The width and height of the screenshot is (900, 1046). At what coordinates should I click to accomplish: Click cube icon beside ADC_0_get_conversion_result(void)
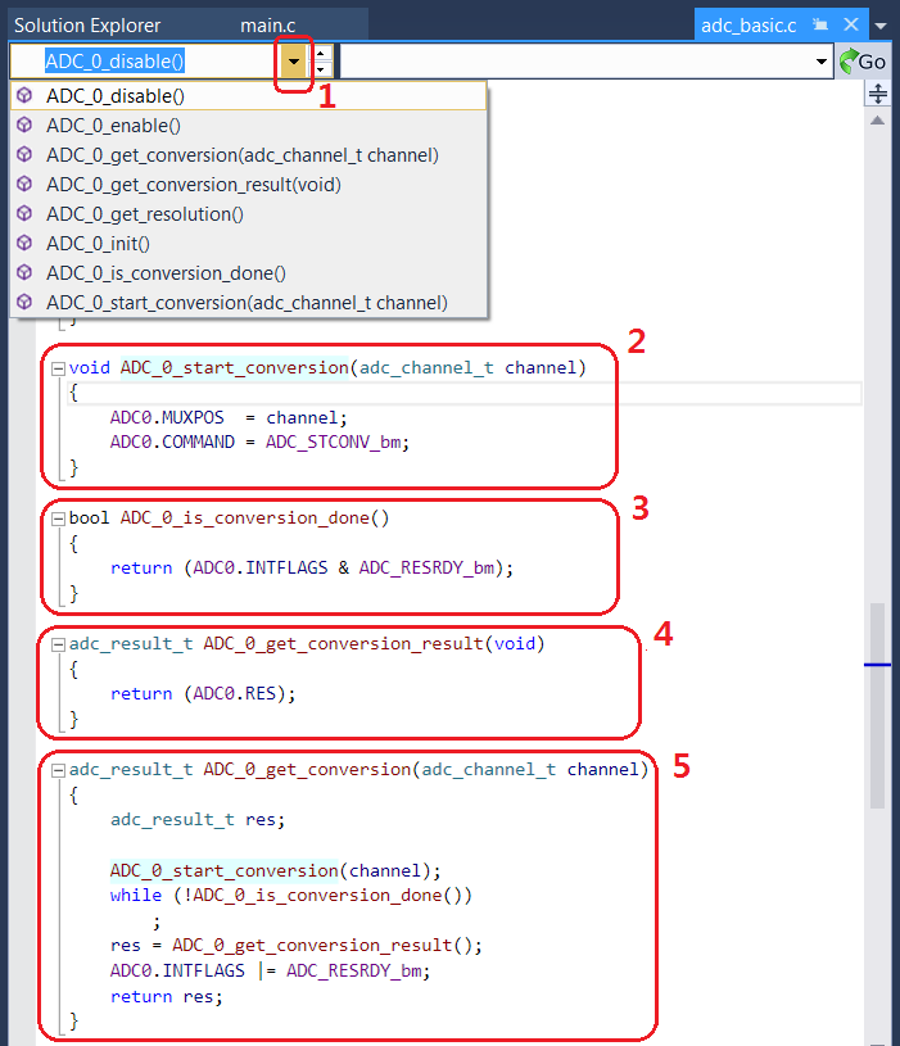(x=25, y=183)
